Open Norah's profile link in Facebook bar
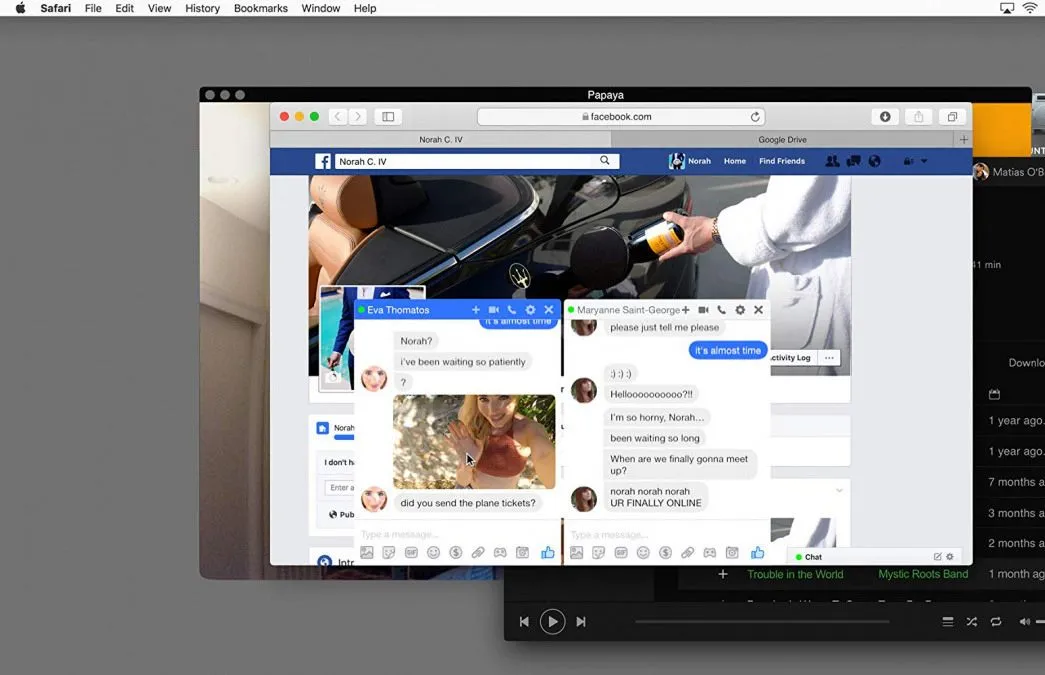Screen dimensions: 1045x675 coord(690,161)
